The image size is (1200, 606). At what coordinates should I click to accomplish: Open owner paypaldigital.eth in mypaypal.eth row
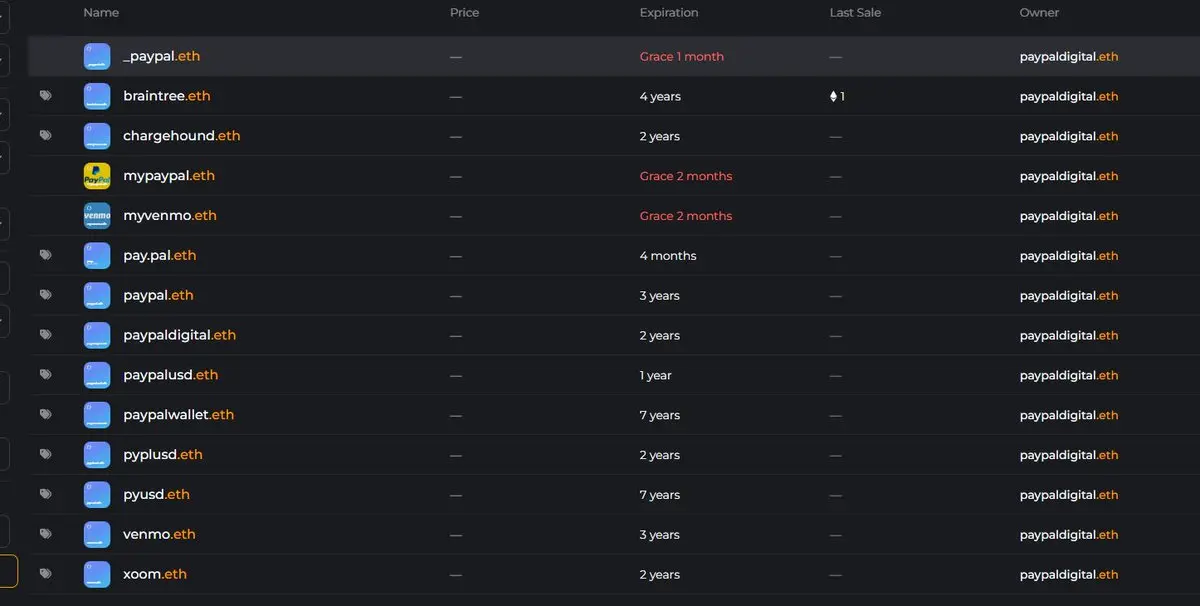click(1069, 176)
